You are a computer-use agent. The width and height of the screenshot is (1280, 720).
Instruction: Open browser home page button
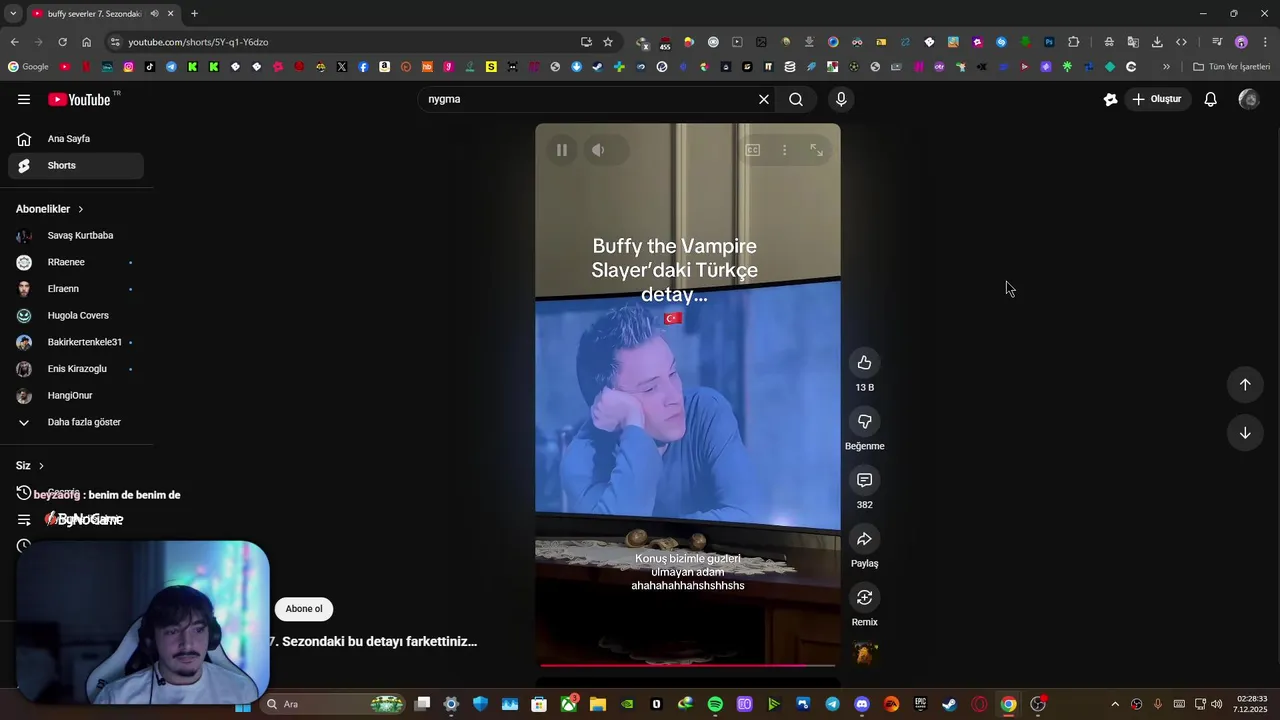(86, 42)
